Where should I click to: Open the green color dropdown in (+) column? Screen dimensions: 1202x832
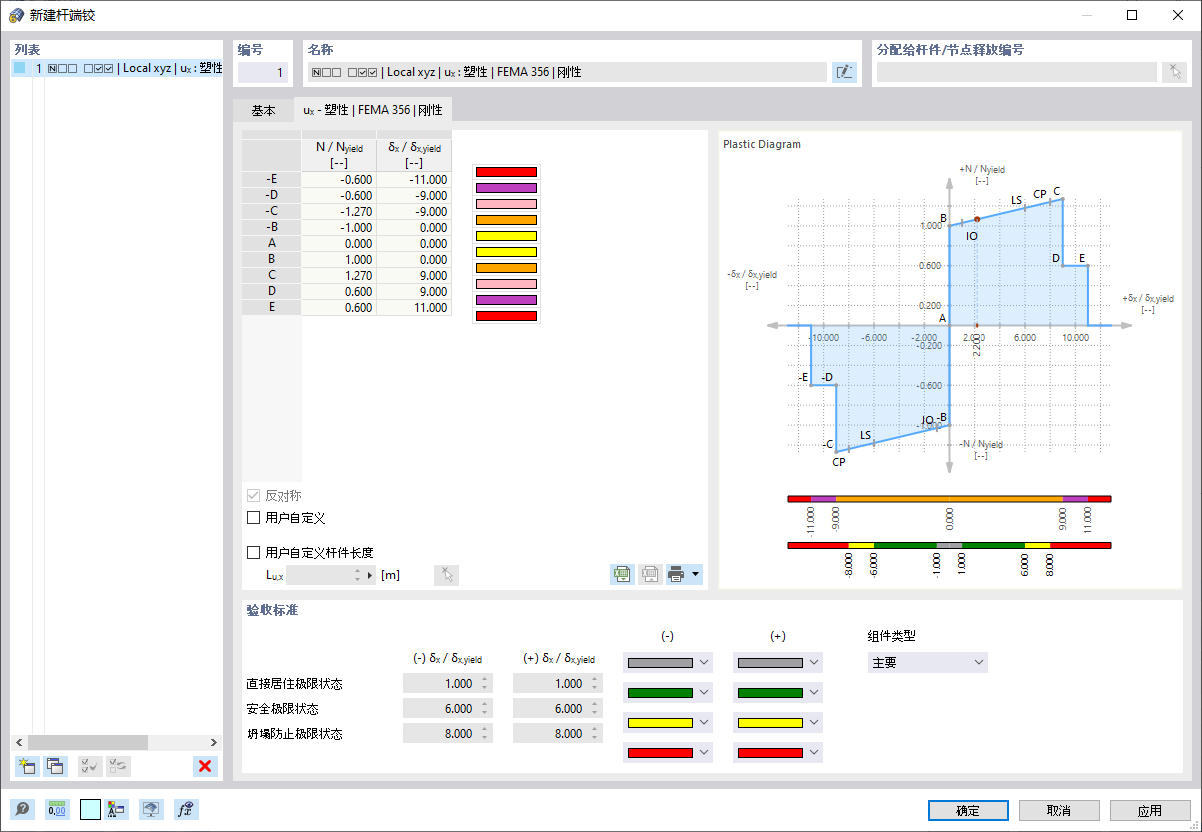coord(778,692)
